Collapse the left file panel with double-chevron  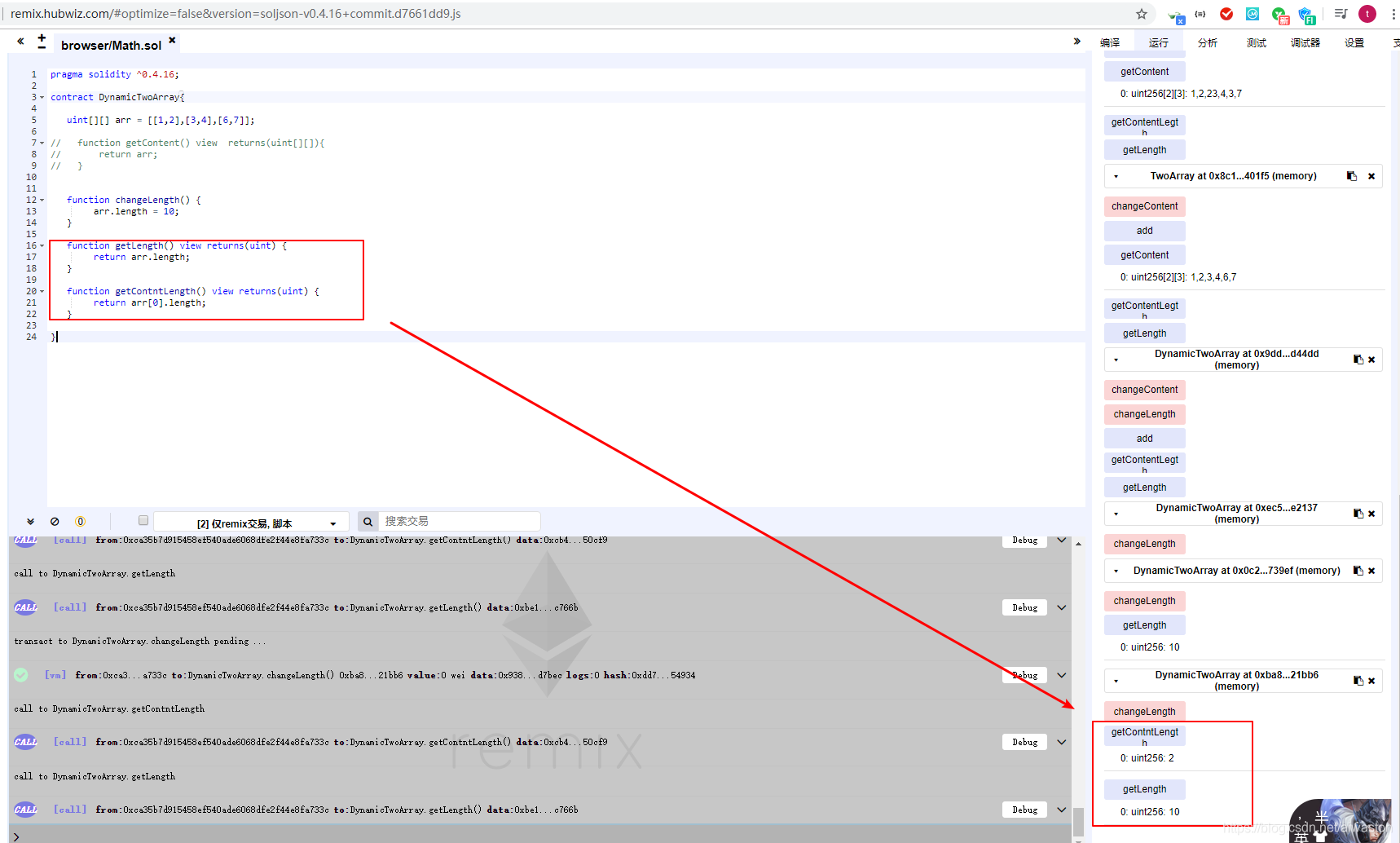[20, 41]
